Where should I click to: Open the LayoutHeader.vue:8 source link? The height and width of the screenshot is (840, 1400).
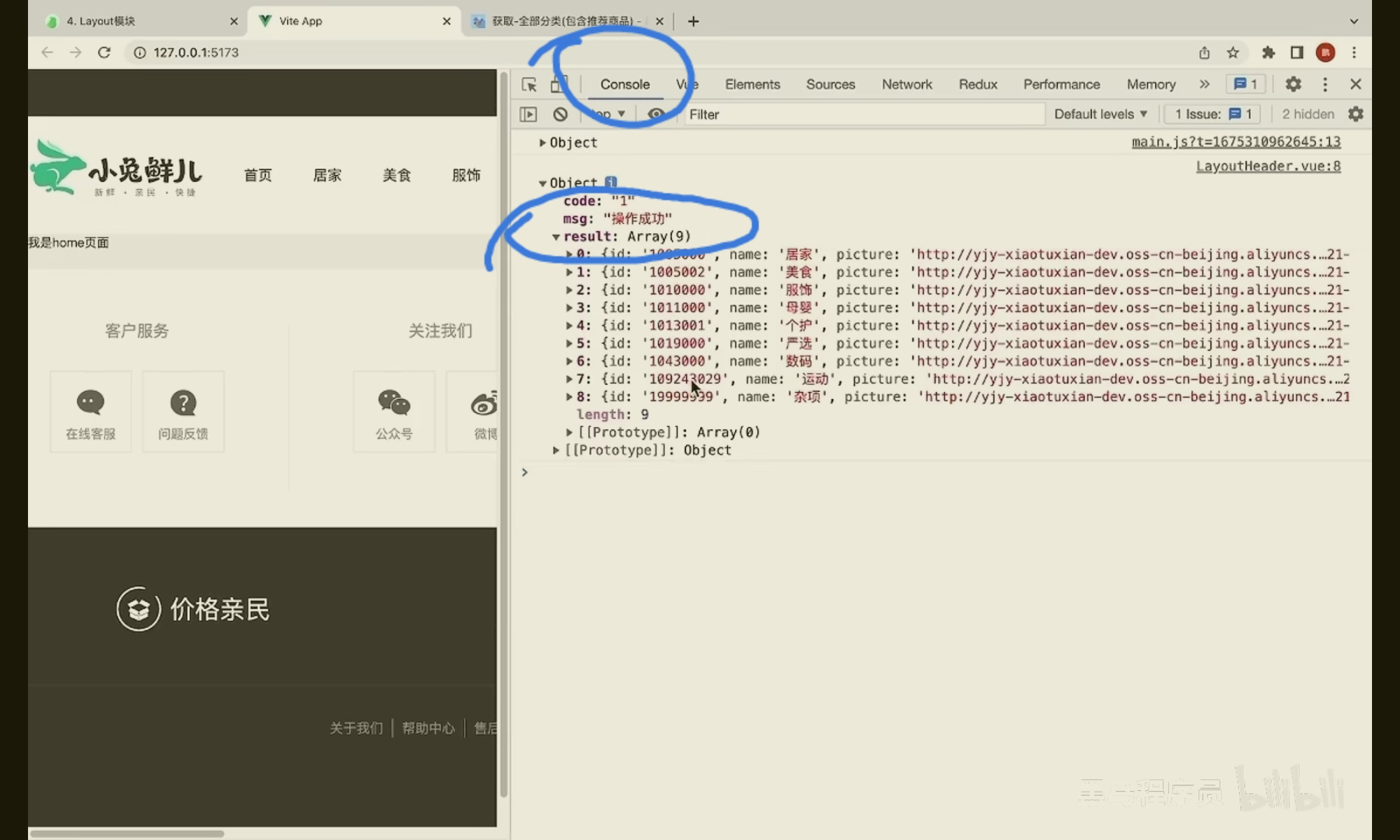[x=1268, y=166]
